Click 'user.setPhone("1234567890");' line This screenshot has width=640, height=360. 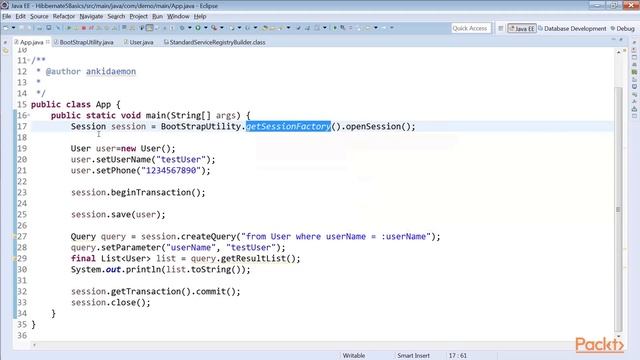click(140, 171)
